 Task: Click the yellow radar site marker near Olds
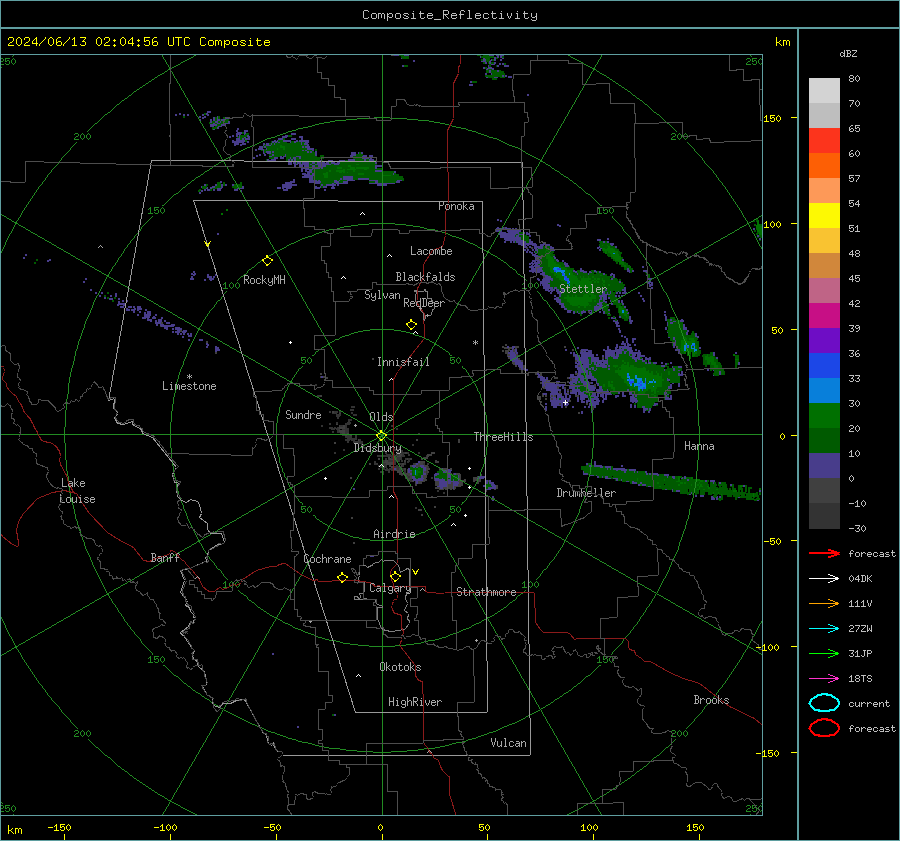382,436
